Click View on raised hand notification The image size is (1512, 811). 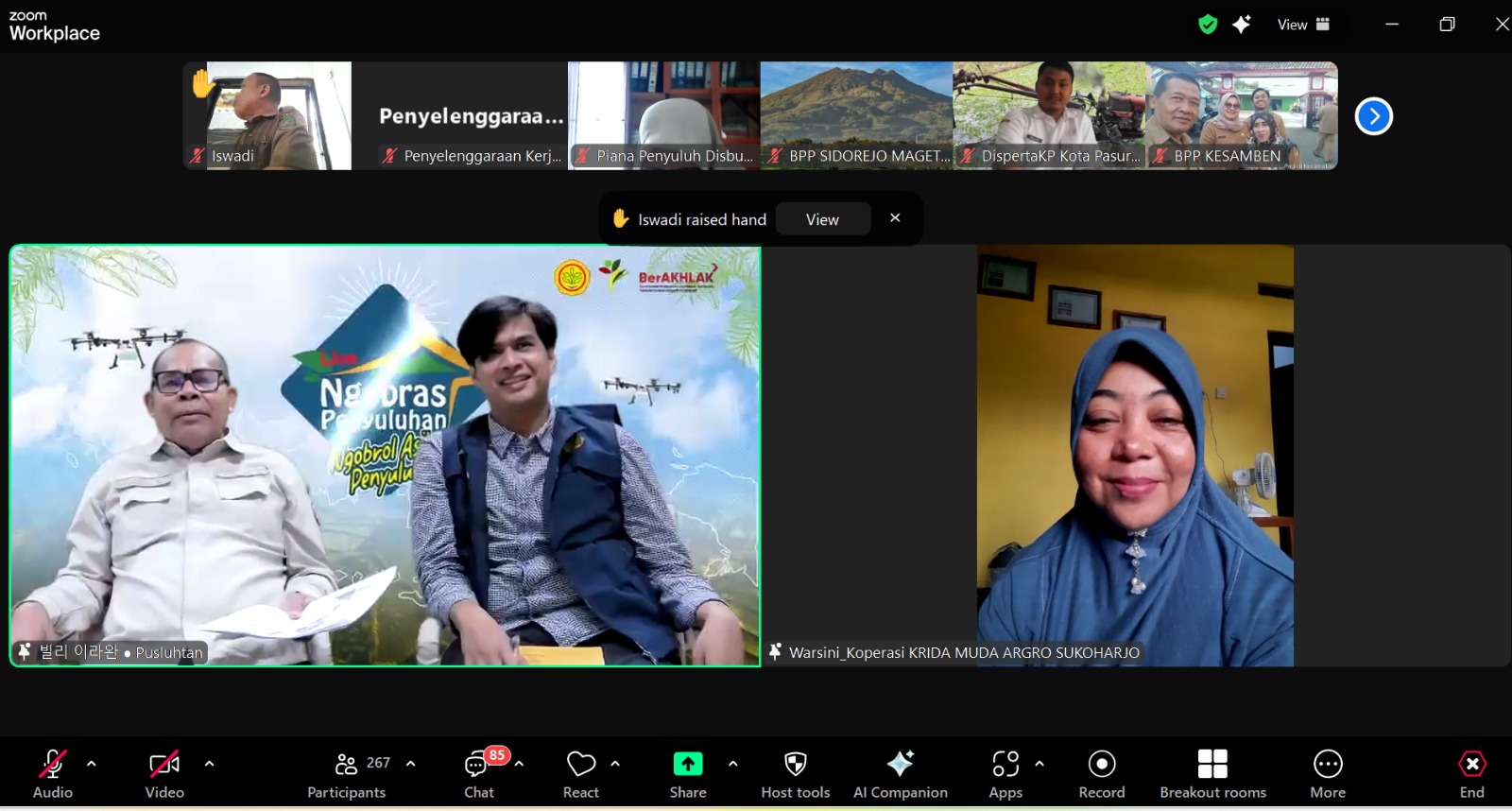tap(822, 219)
